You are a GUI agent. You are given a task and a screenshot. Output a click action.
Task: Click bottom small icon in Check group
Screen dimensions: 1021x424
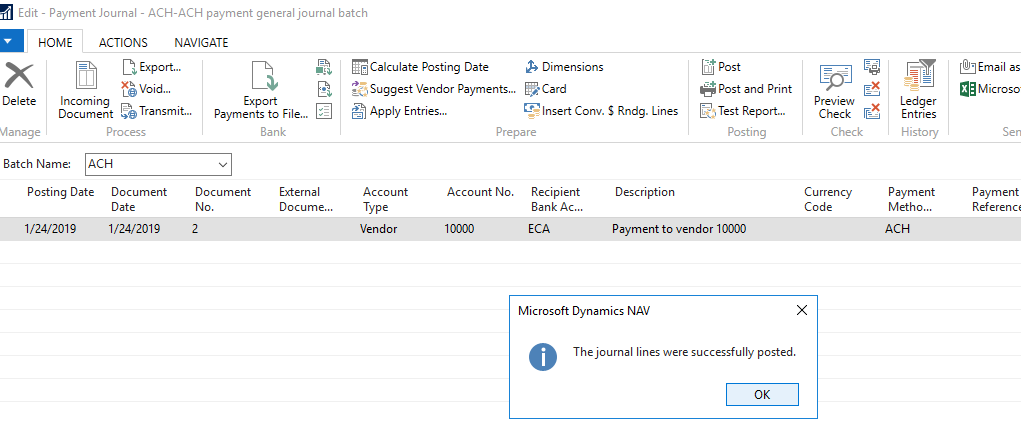click(x=872, y=111)
